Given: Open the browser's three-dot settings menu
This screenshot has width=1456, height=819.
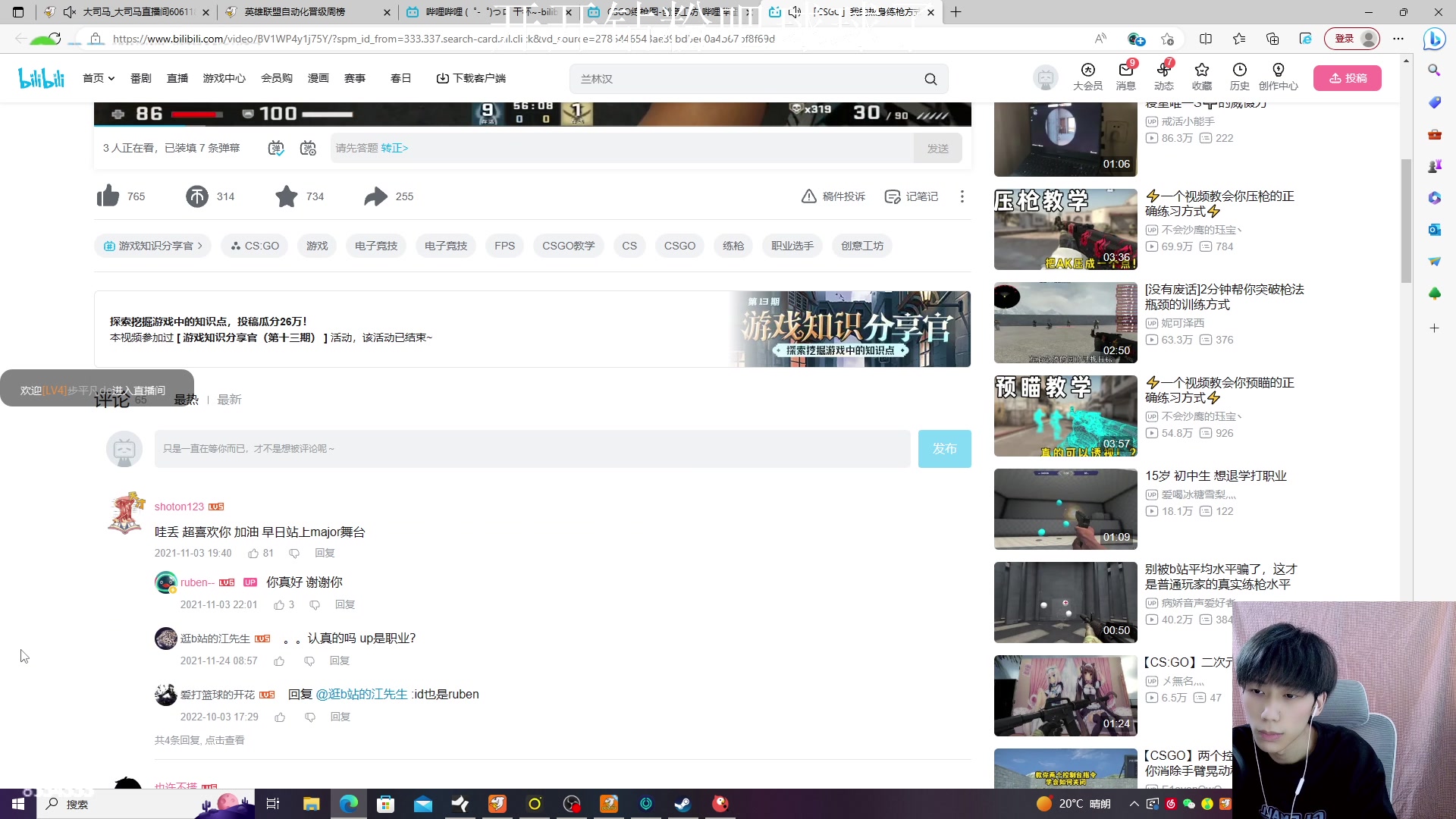Looking at the screenshot, I should coord(1399,39).
